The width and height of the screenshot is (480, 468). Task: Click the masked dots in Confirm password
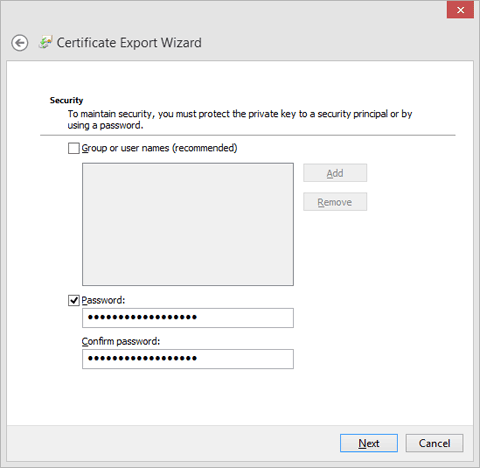tap(142, 358)
